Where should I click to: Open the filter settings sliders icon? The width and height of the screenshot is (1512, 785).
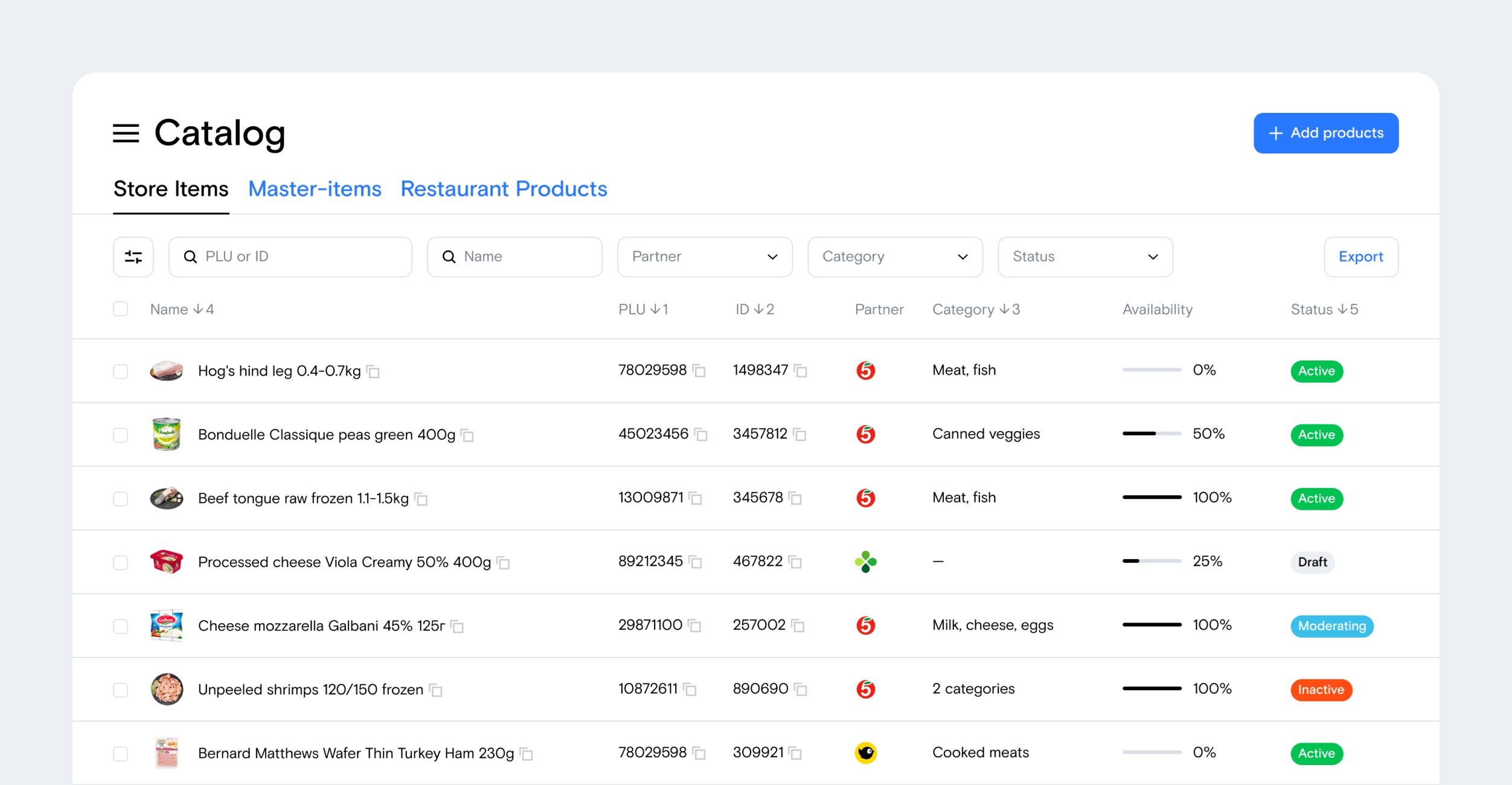click(133, 257)
